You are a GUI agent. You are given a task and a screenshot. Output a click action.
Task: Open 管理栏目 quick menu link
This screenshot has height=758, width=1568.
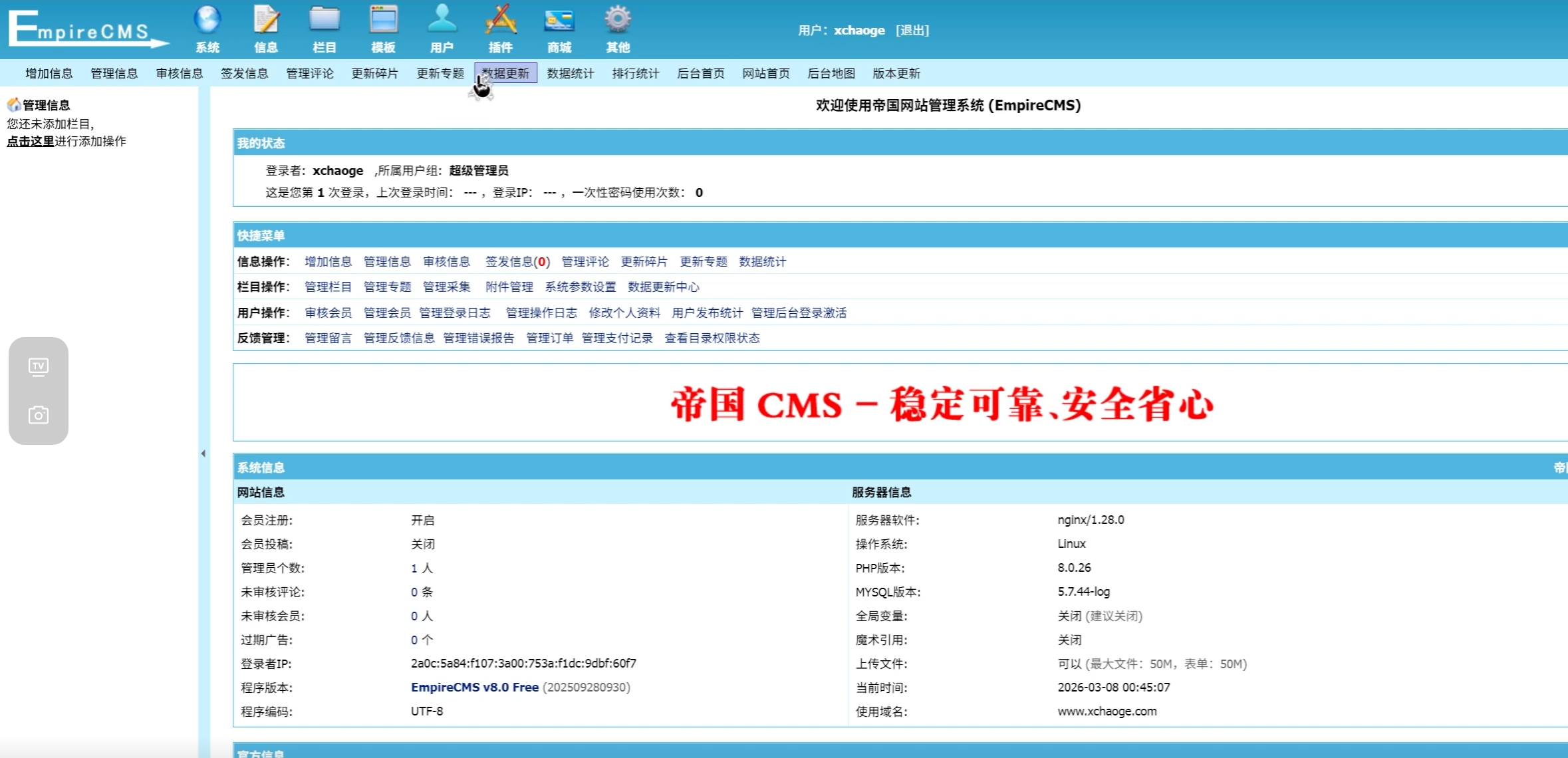(x=328, y=287)
